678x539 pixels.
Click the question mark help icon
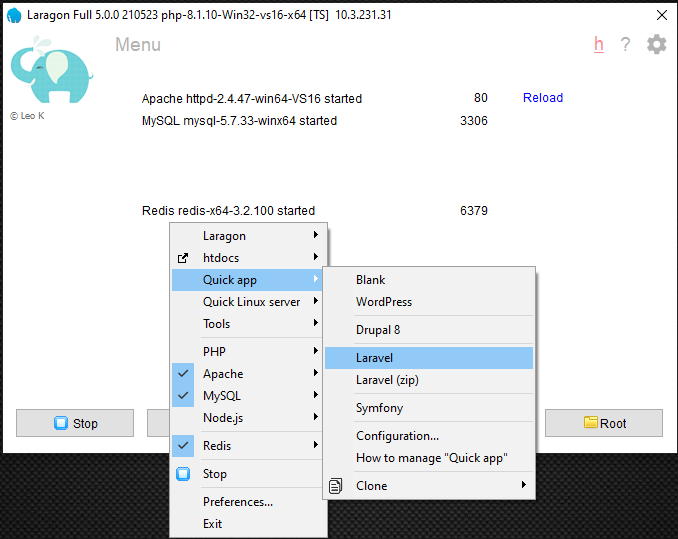tap(625, 44)
